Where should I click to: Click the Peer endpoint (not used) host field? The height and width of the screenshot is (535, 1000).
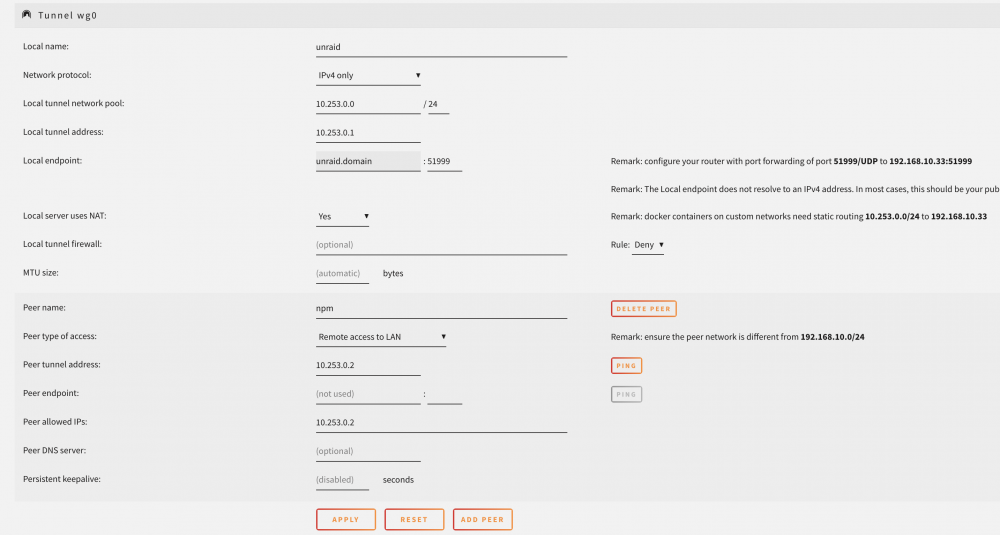click(x=368, y=394)
